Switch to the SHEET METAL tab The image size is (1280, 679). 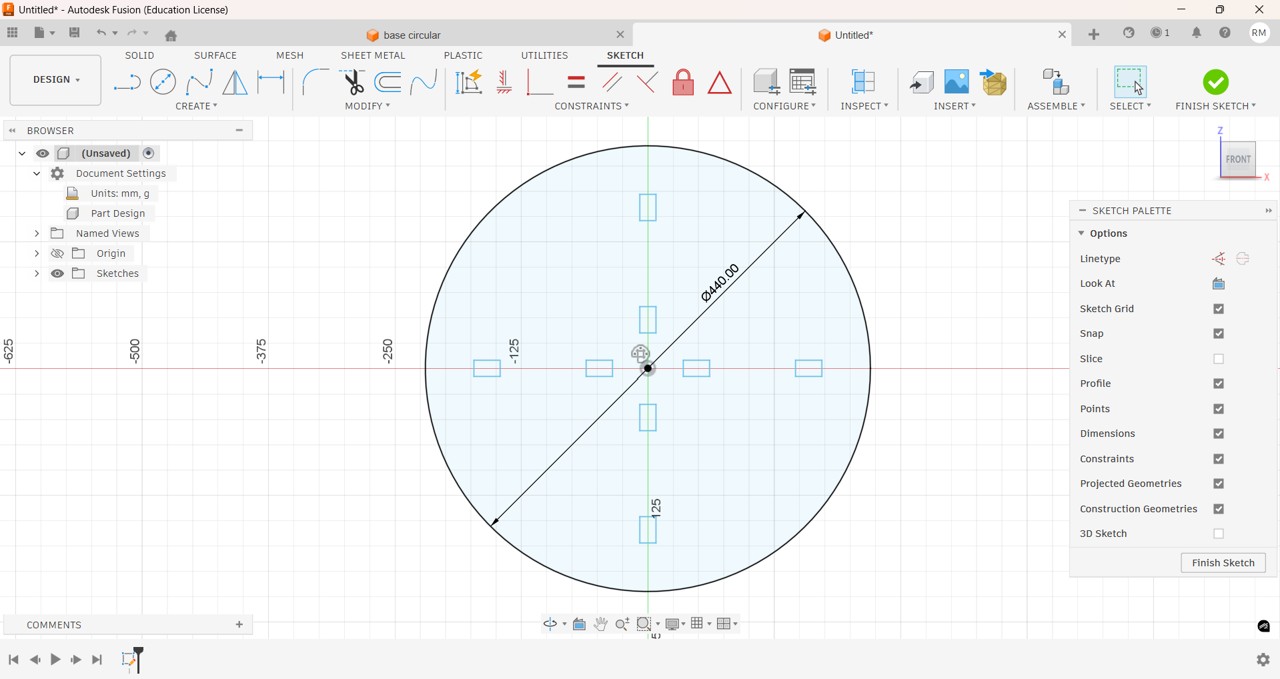373,56
